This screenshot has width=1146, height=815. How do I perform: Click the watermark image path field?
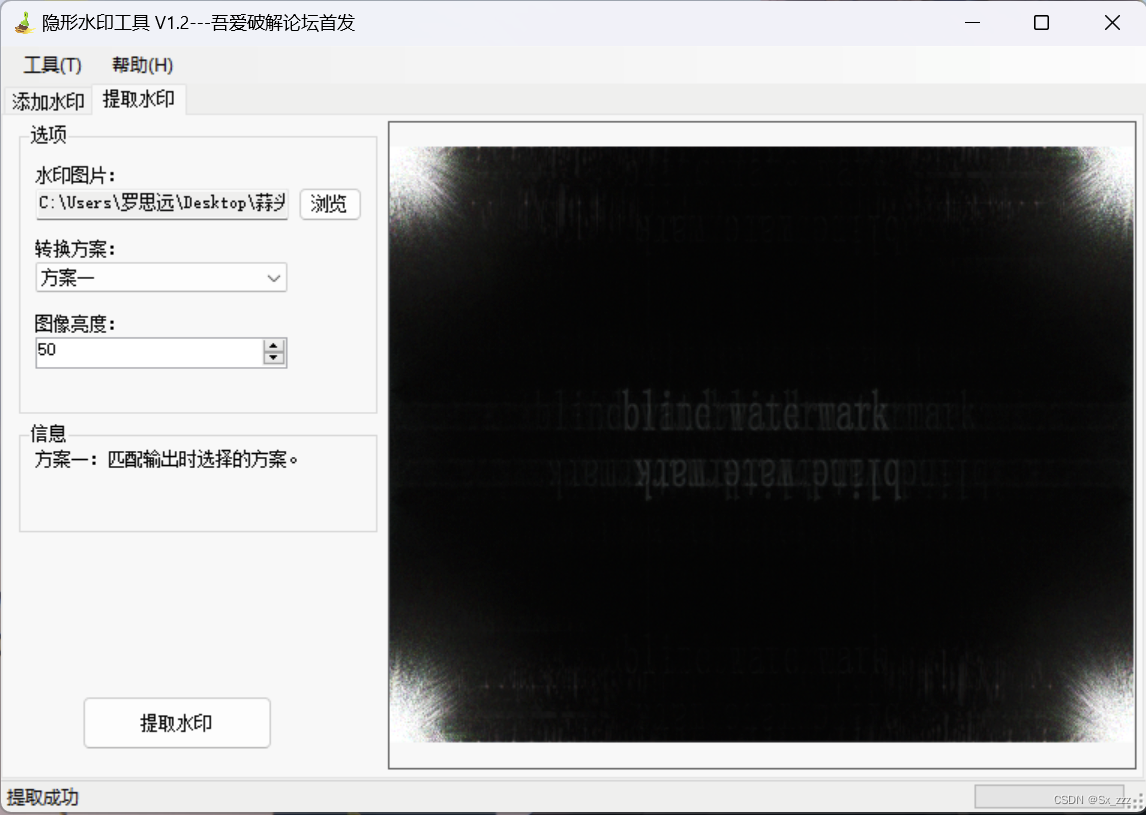162,204
